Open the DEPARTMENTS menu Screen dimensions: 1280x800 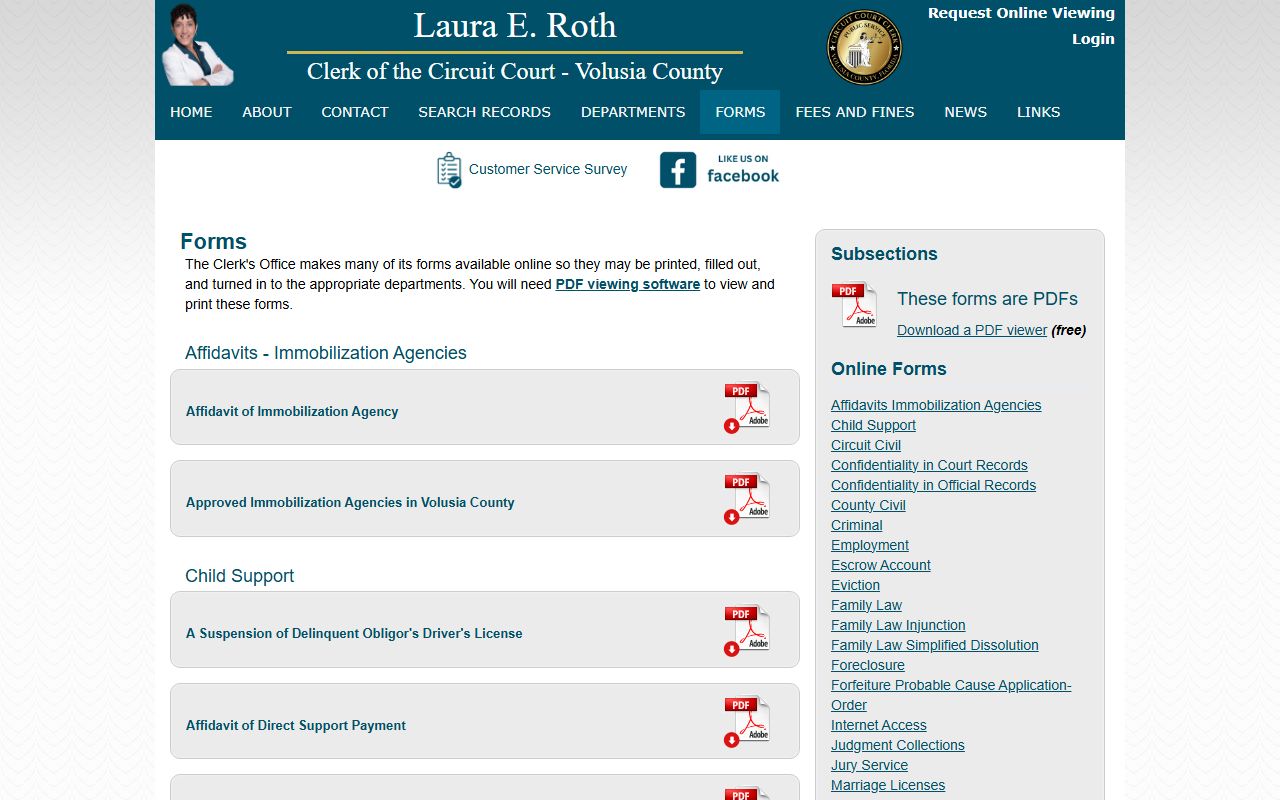pos(633,112)
